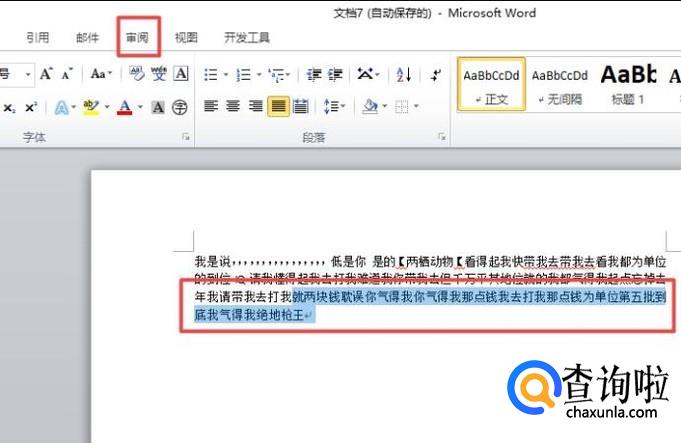Open borders dropdown arrow
Image resolution: width=681 pixels, height=443 pixels.
[x=416, y=106]
